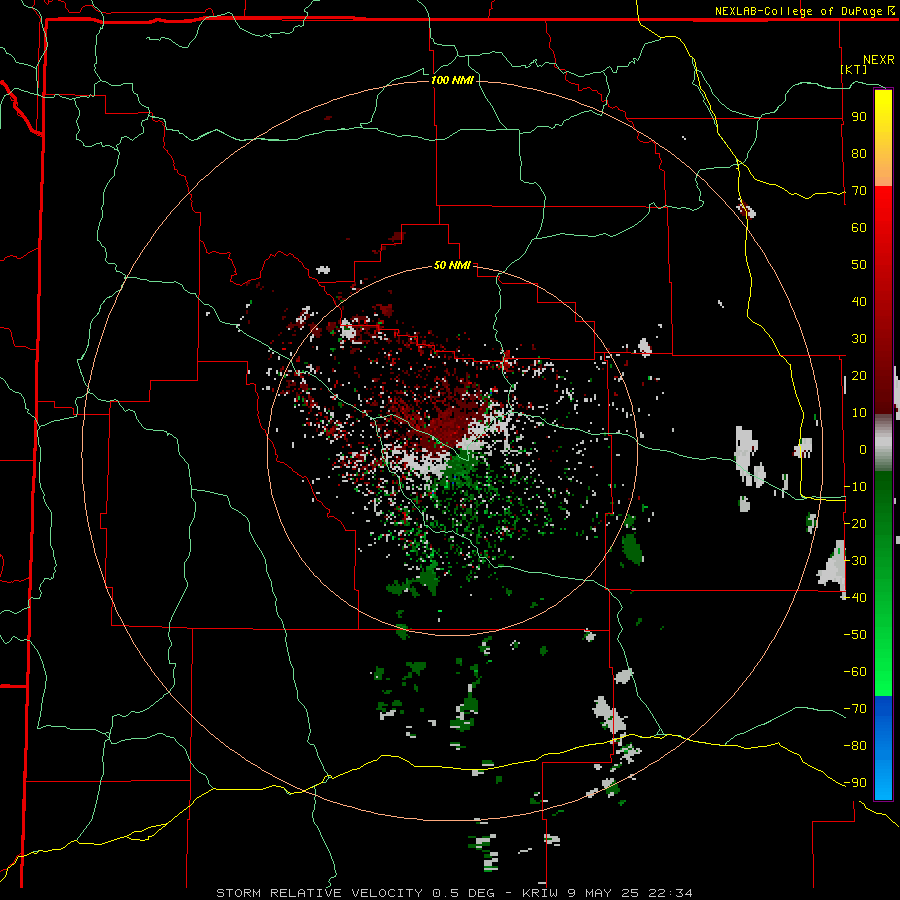This screenshot has height=900, width=900.
Task: Click the -30 value on velocity scale
Action: (x=855, y=561)
